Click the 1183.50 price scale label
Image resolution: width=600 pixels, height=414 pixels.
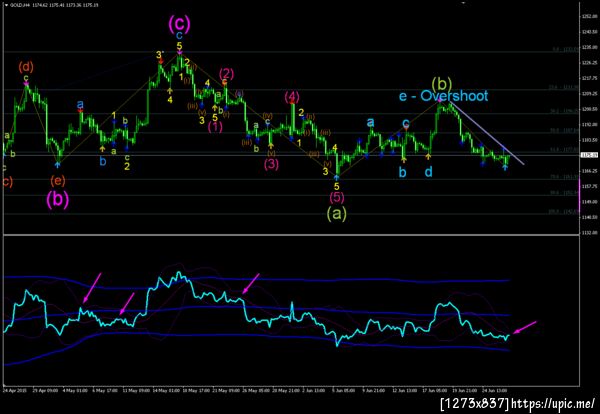tap(590, 140)
